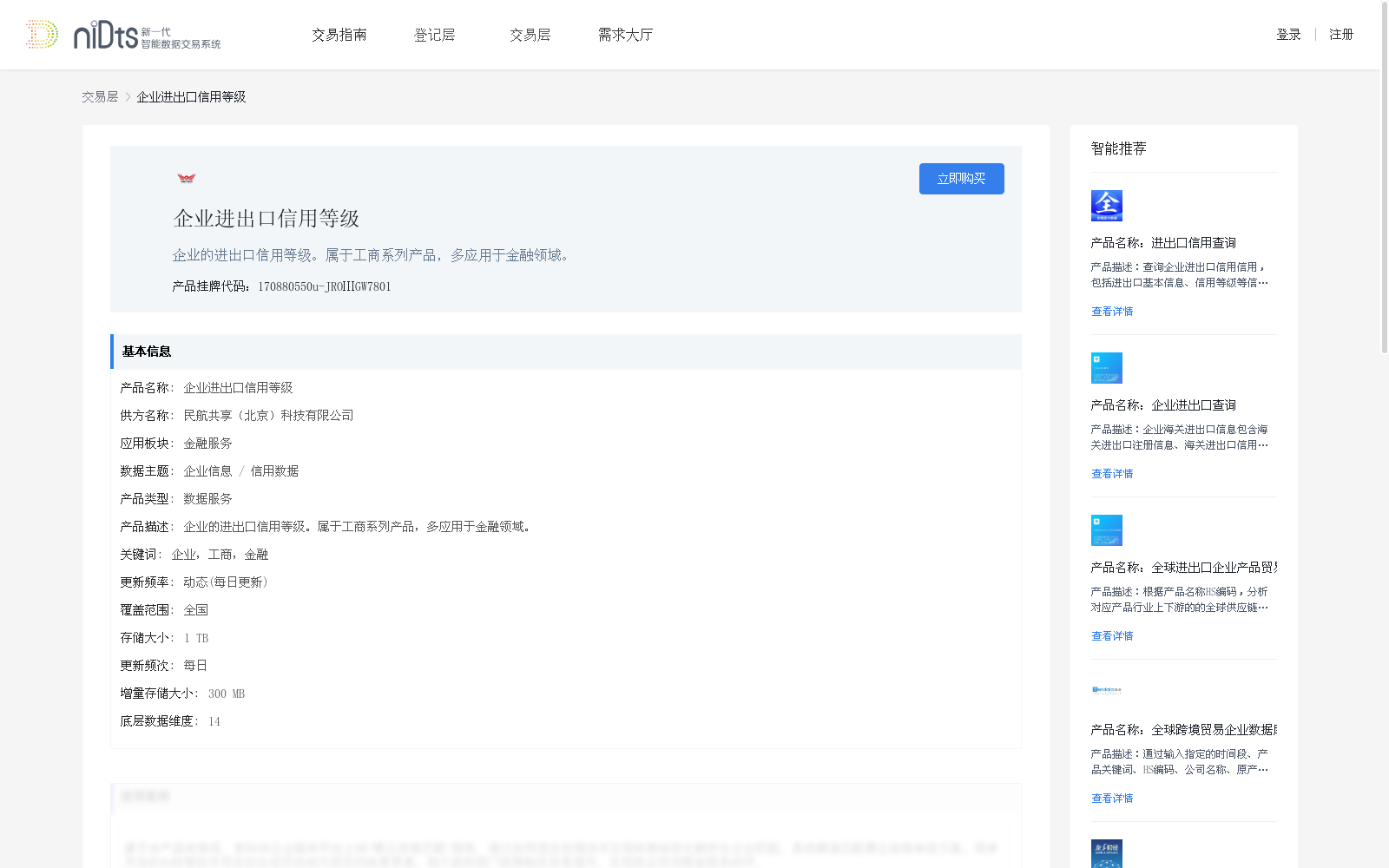Click the 动态(每日更新) update frequency value
The height and width of the screenshot is (868, 1389).
pyautogui.click(x=226, y=582)
